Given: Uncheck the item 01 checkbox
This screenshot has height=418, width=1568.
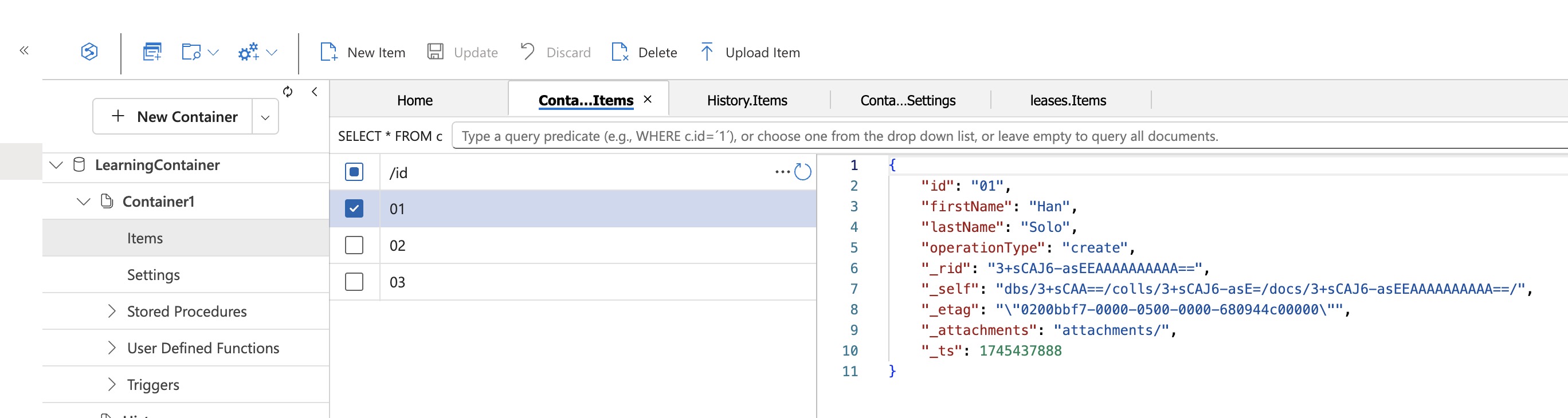Looking at the screenshot, I should [354, 208].
